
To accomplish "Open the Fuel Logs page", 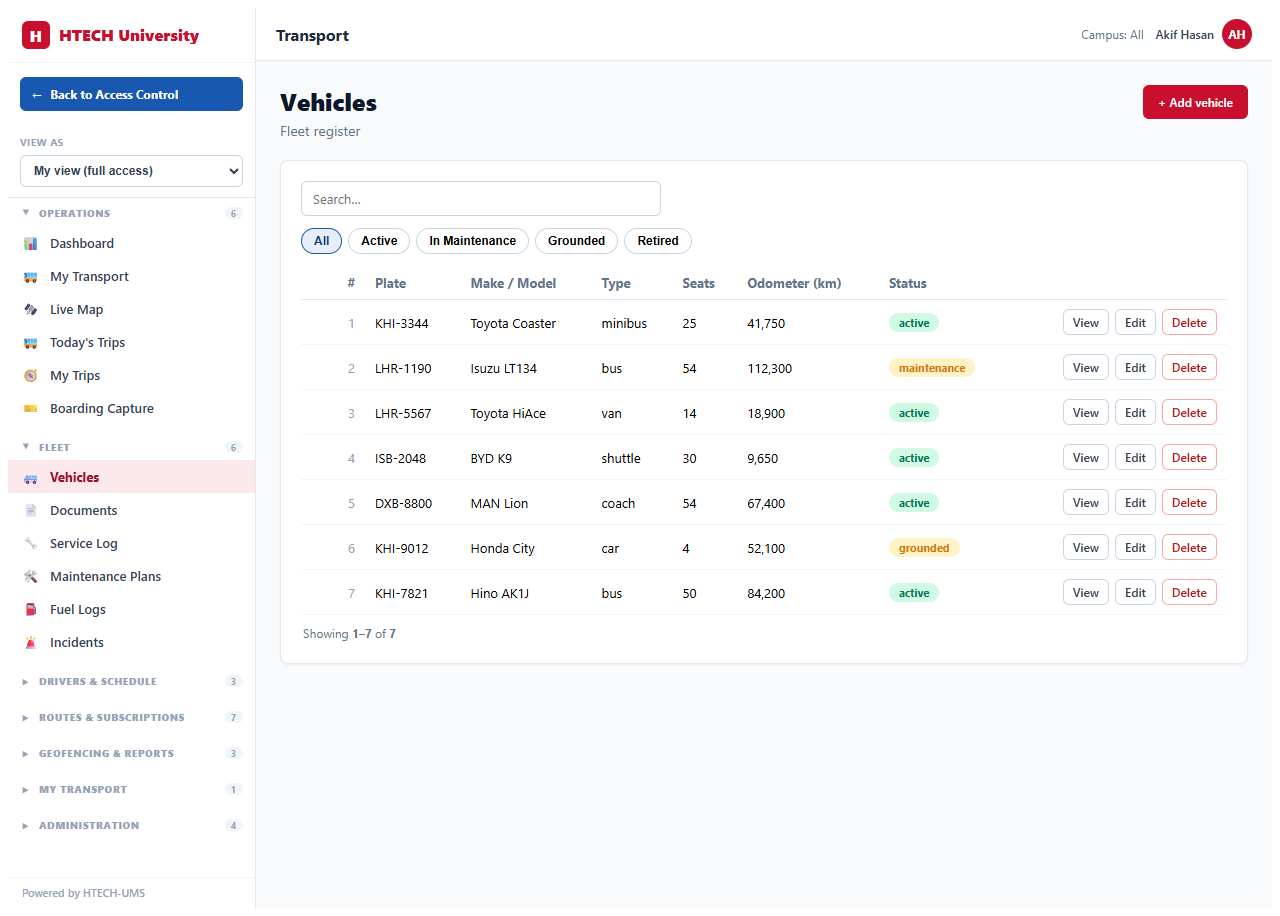I will pos(131,610).
